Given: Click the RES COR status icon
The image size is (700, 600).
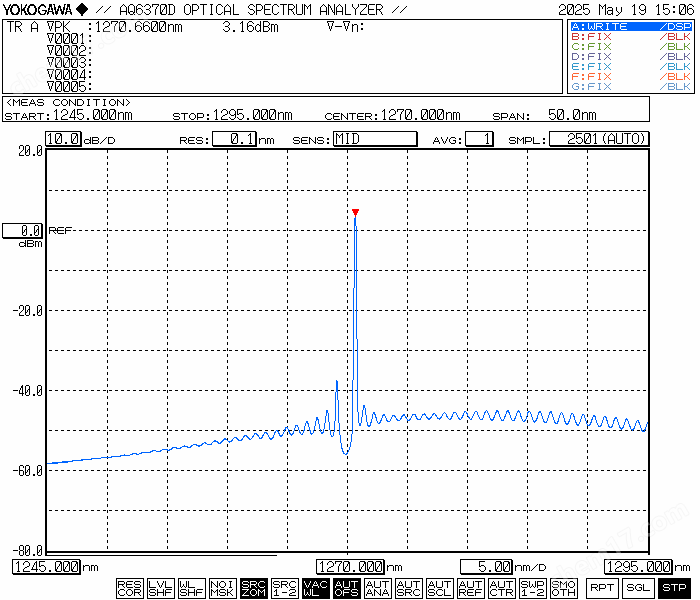Looking at the screenshot, I should coord(129,587).
